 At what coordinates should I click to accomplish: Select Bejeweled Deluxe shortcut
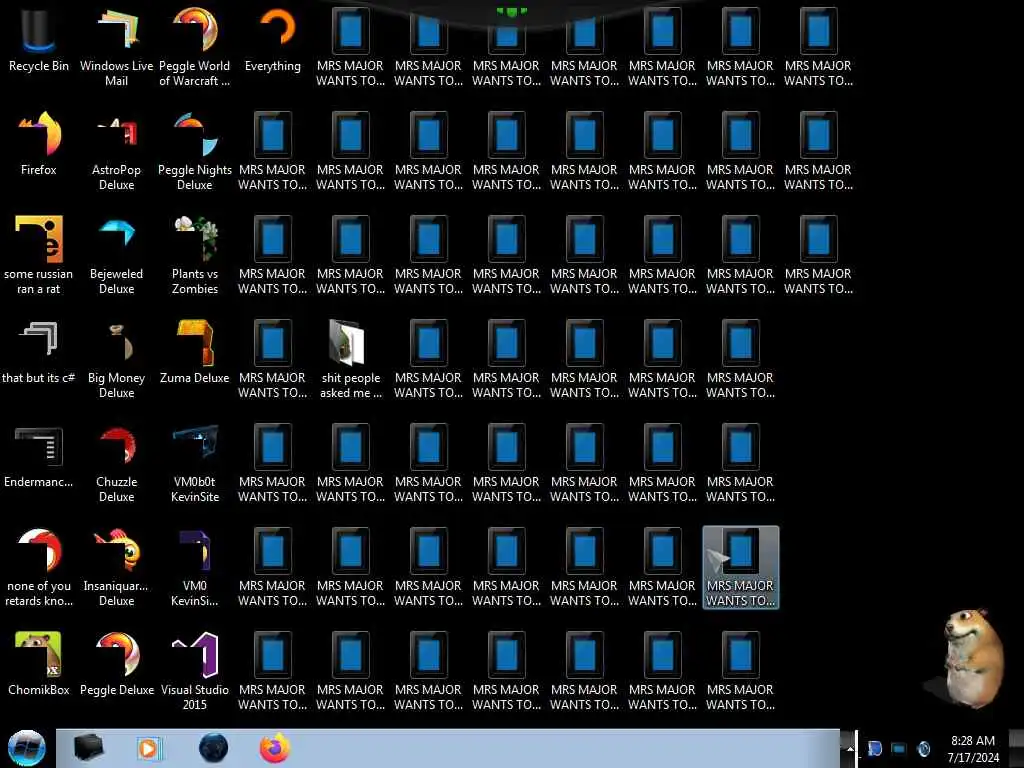click(116, 257)
